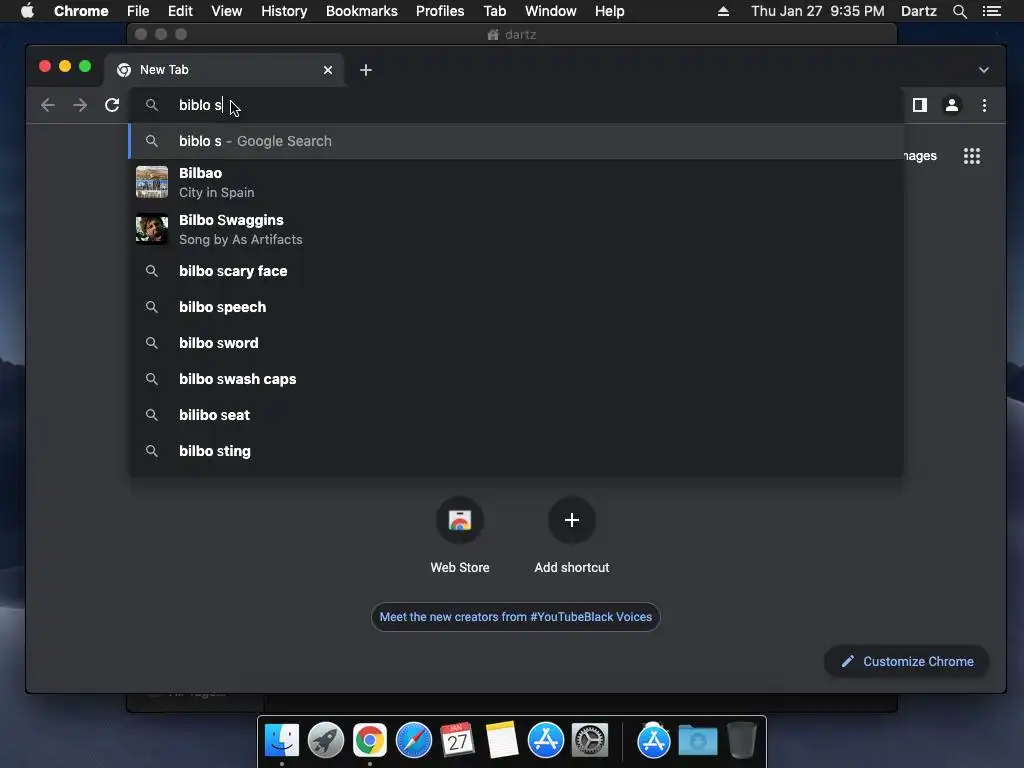Open the Downloads folder in the dock

pos(697,741)
